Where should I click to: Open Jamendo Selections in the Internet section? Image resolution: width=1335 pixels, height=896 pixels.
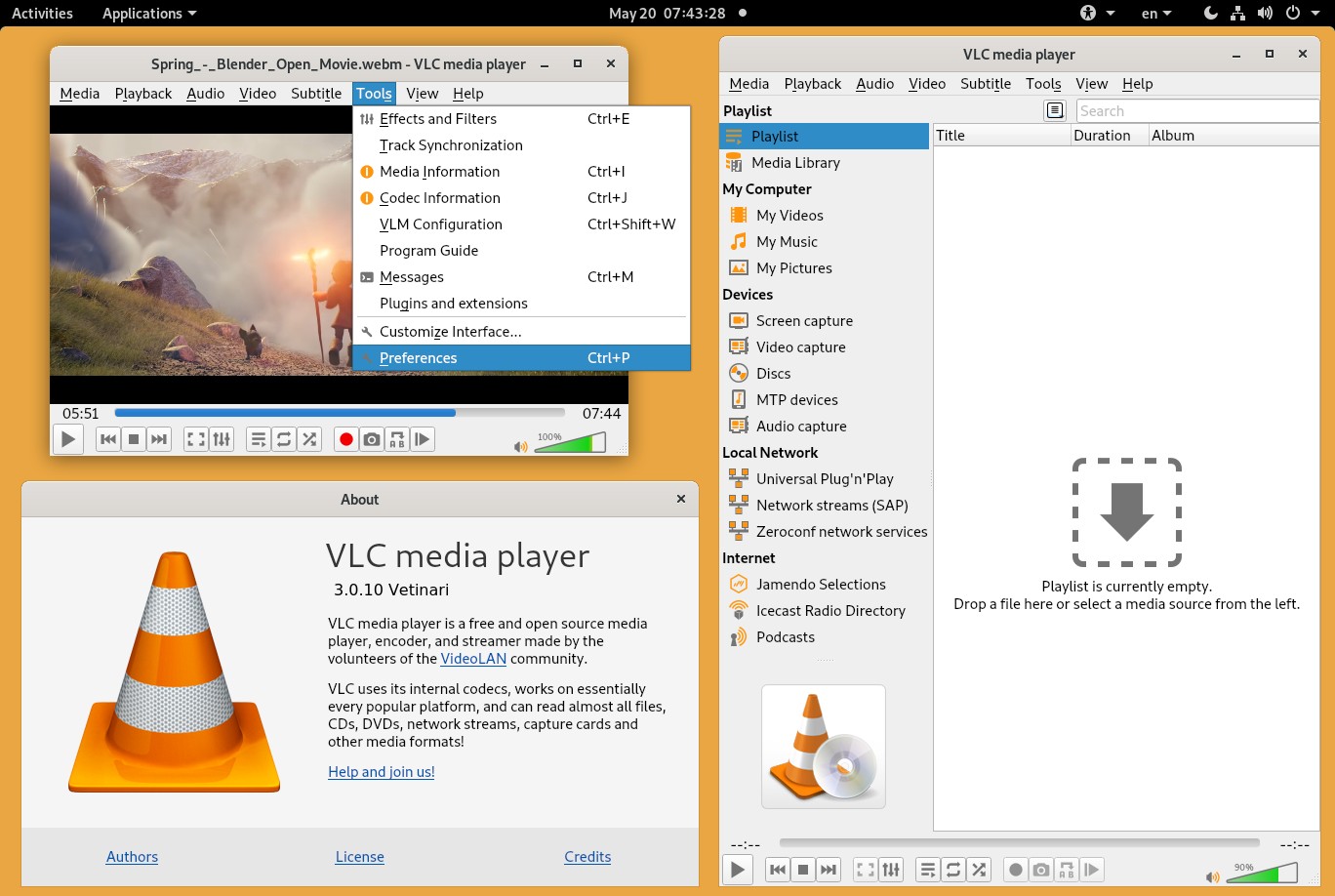pyautogui.click(x=822, y=584)
